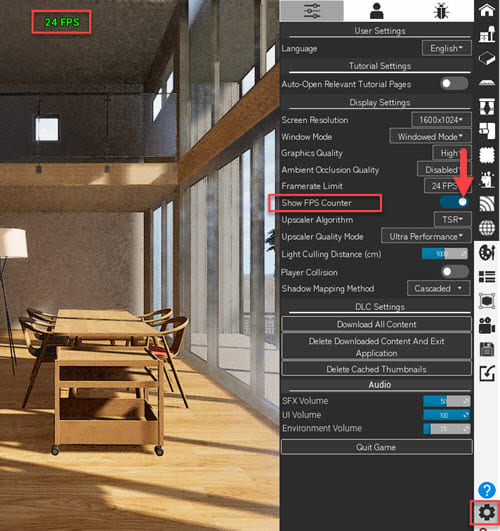Open the home icon in sidebar
Image resolution: width=500 pixels, height=531 pixels.
coord(487,10)
